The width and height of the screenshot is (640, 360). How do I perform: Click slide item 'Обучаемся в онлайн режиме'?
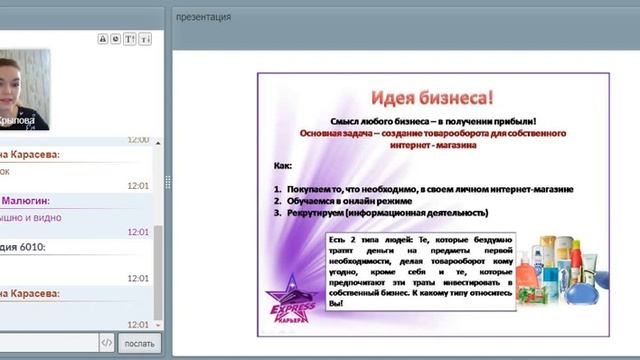click(349, 201)
